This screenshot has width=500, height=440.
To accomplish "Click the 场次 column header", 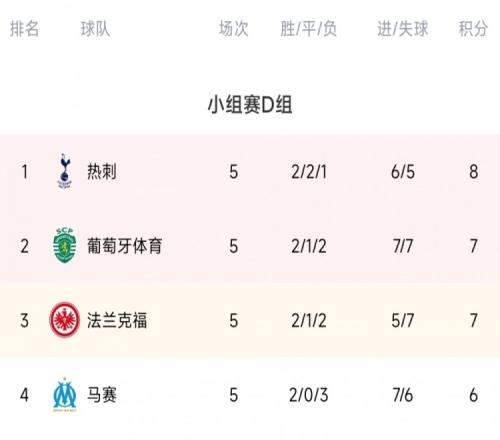I will pos(234,28).
